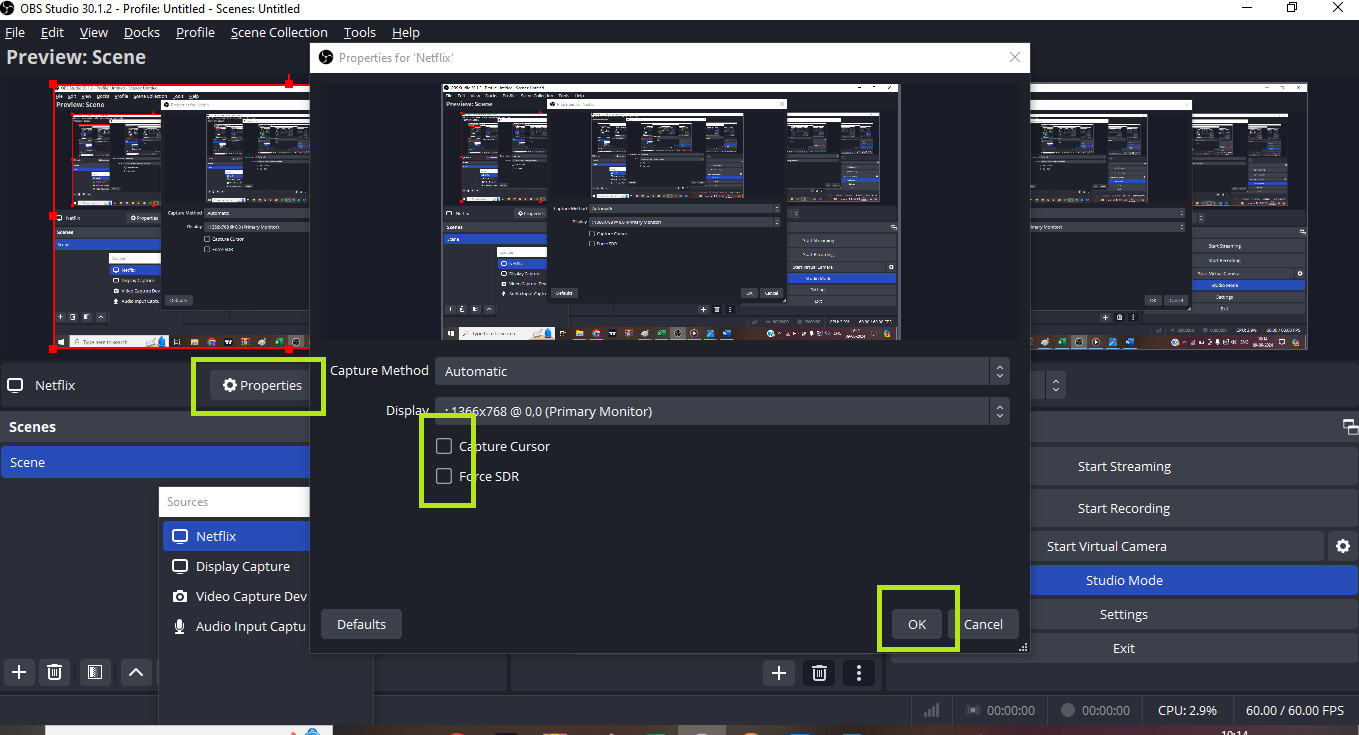Click the plus icon beside the three-dot menu

point(779,673)
